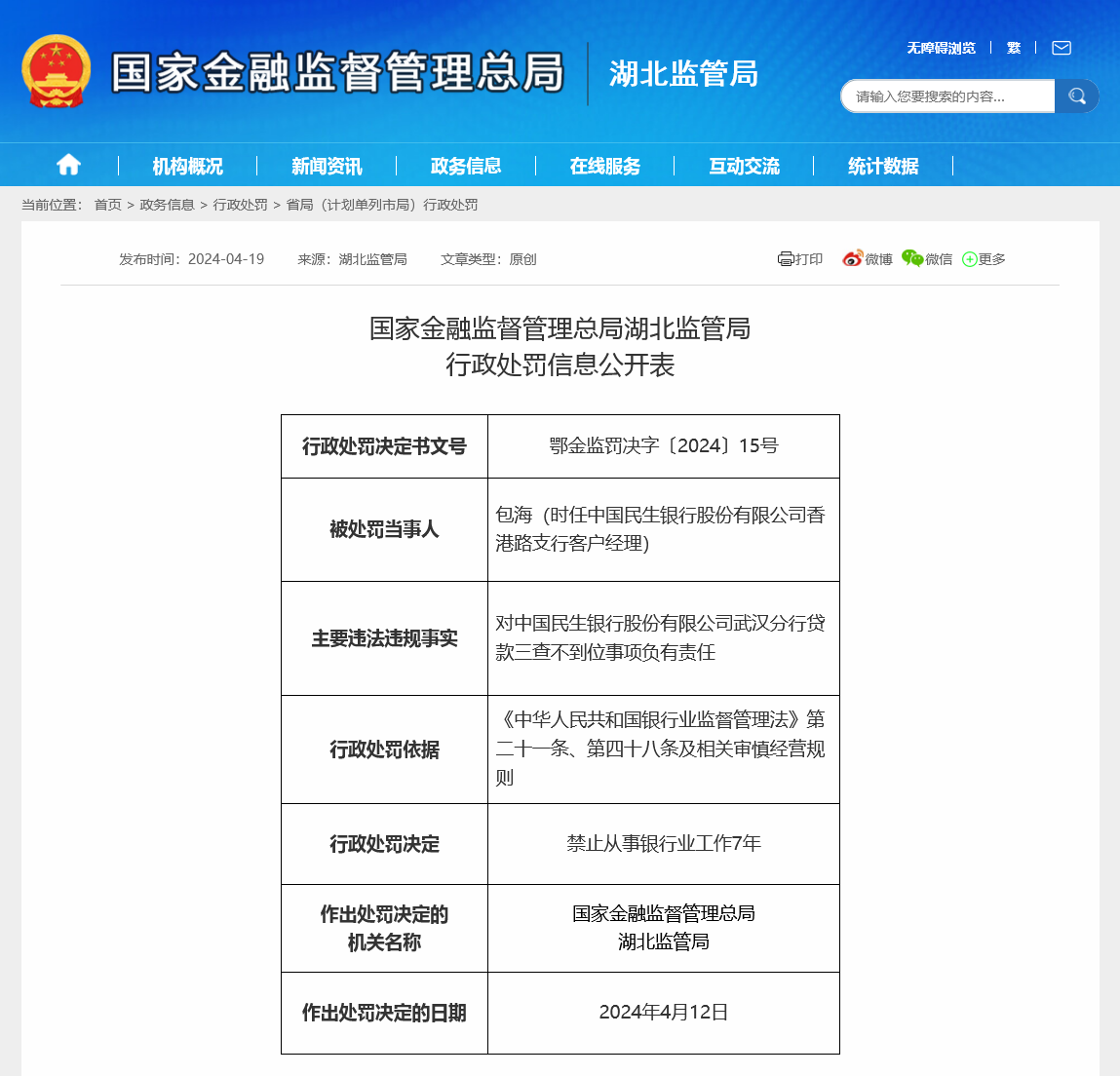Select the legal basis cell 银行业监督管理法
The image size is (1120, 1076).
[664, 749]
